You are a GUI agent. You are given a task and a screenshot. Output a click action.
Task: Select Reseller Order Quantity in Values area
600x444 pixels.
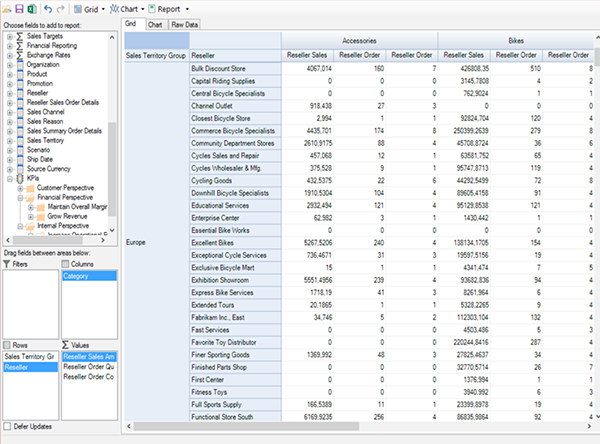click(90, 367)
